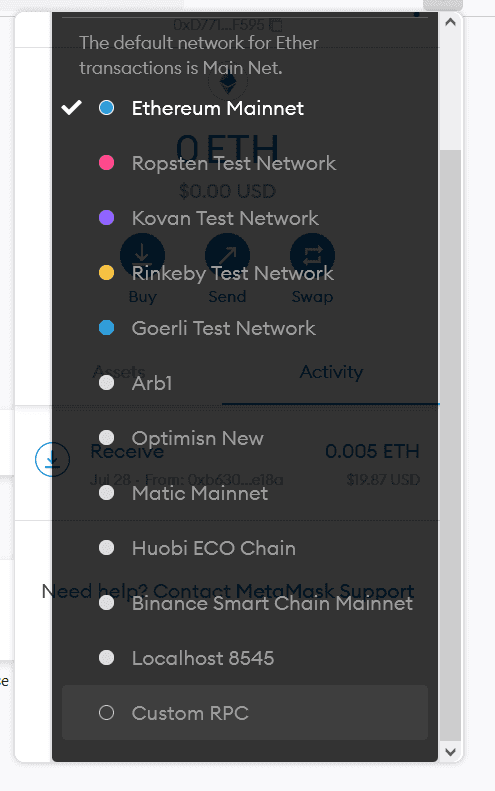This screenshot has width=495, height=791.
Task: Select the Optimisn New radio dot
Action: 106,437
